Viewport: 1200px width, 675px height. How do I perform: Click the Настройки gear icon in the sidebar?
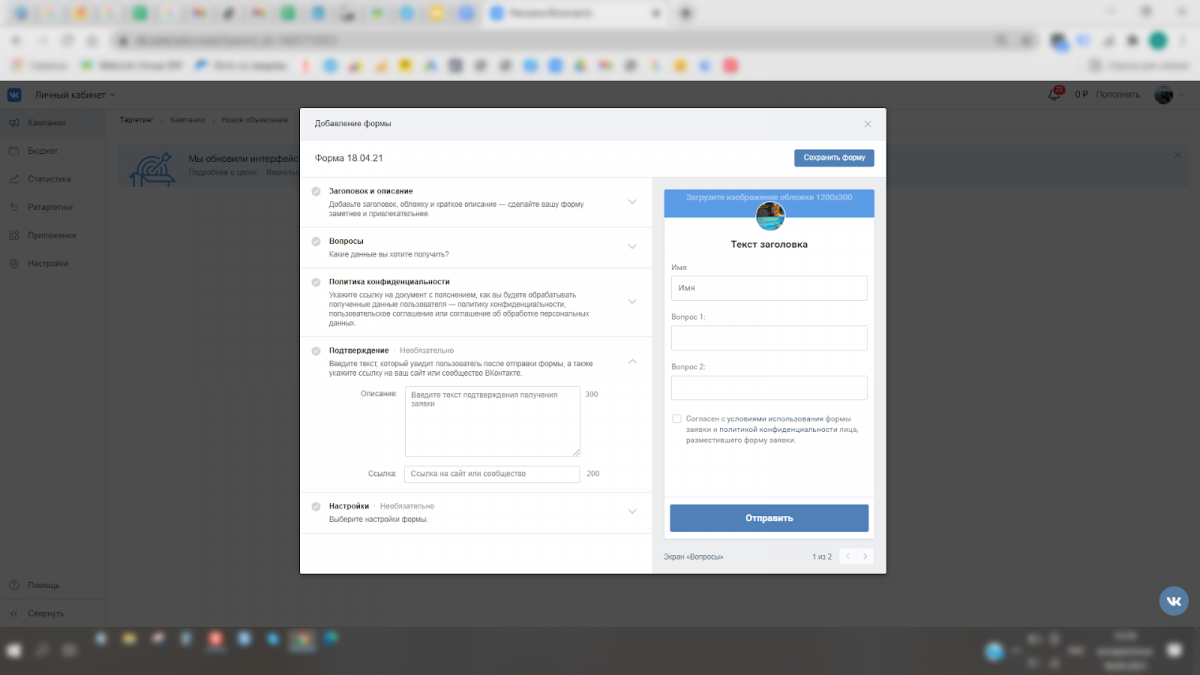click(x=14, y=264)
